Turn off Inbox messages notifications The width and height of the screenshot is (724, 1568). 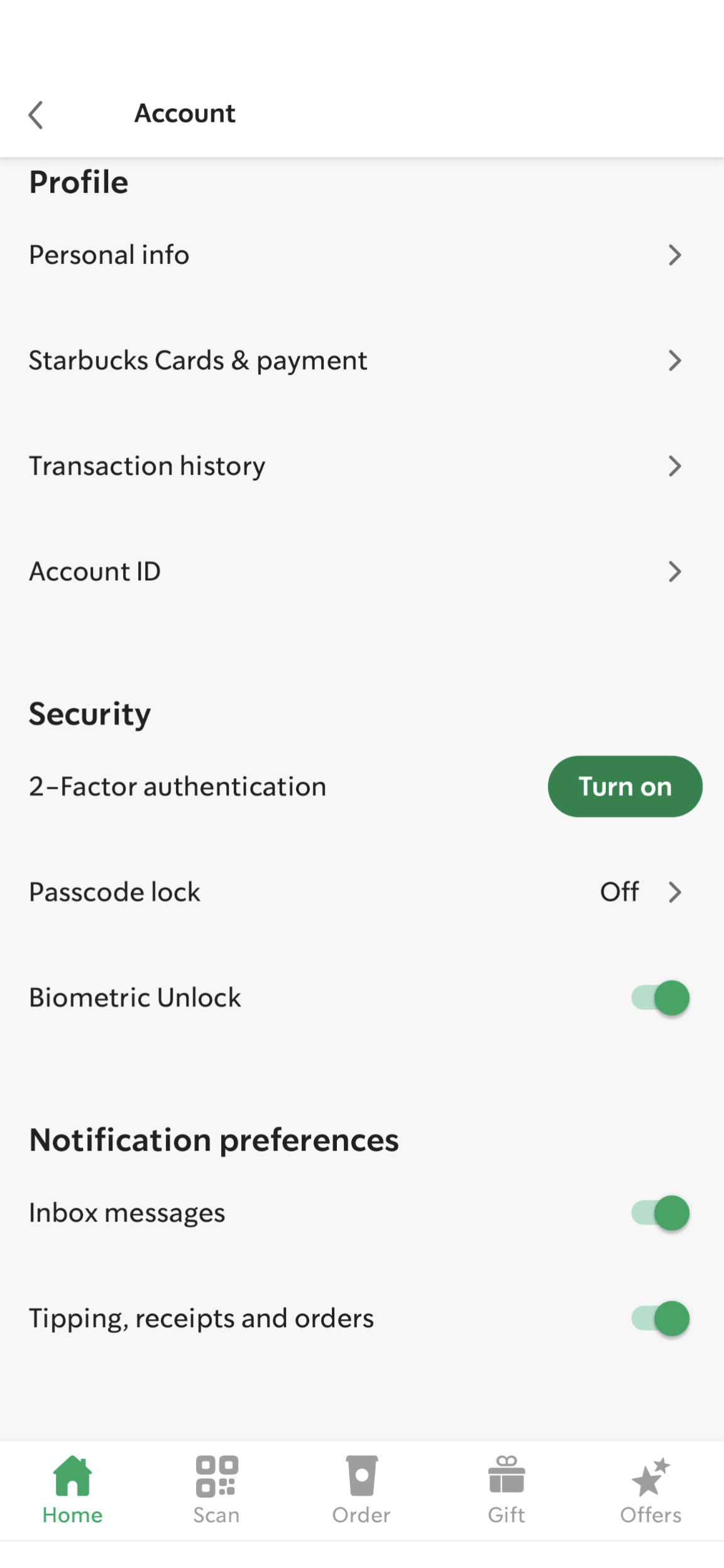(x=661, y=1212)
